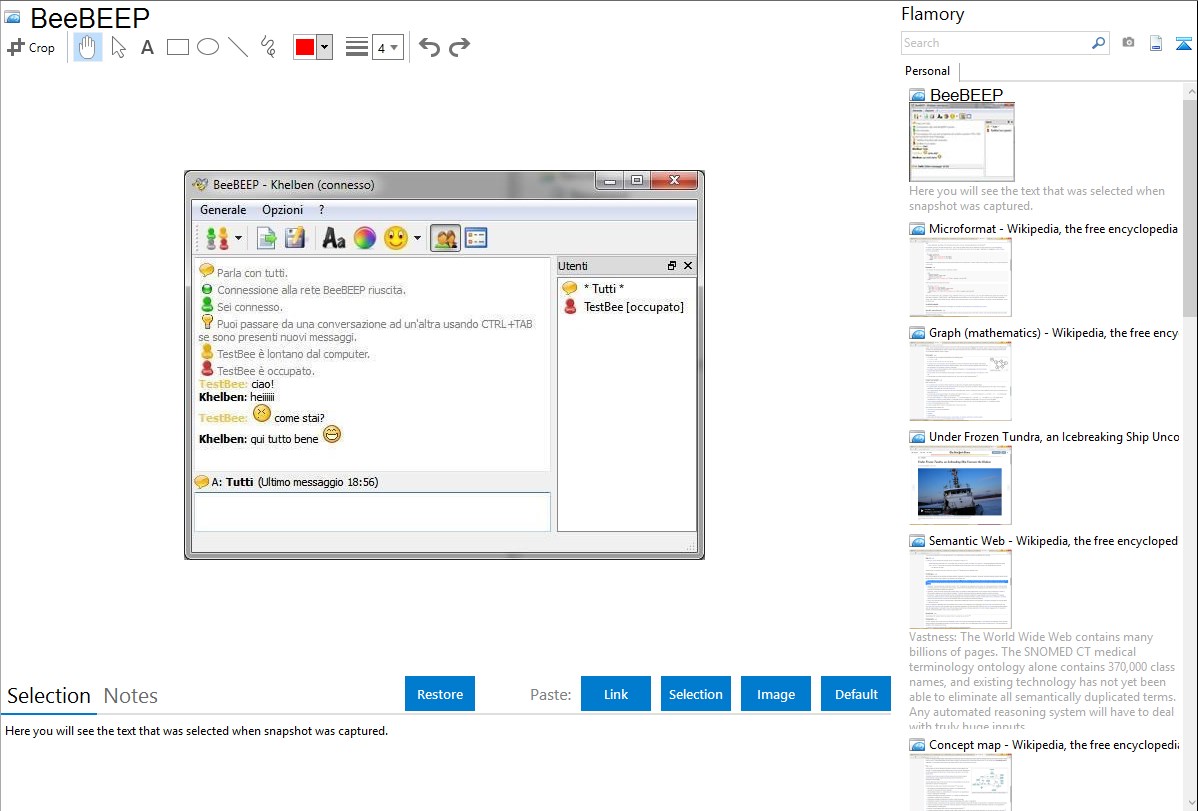Image resolution: width=1198 pixels, height=811 pixels.
Task: Select TestBee [occupato] user
Action: 623,307
